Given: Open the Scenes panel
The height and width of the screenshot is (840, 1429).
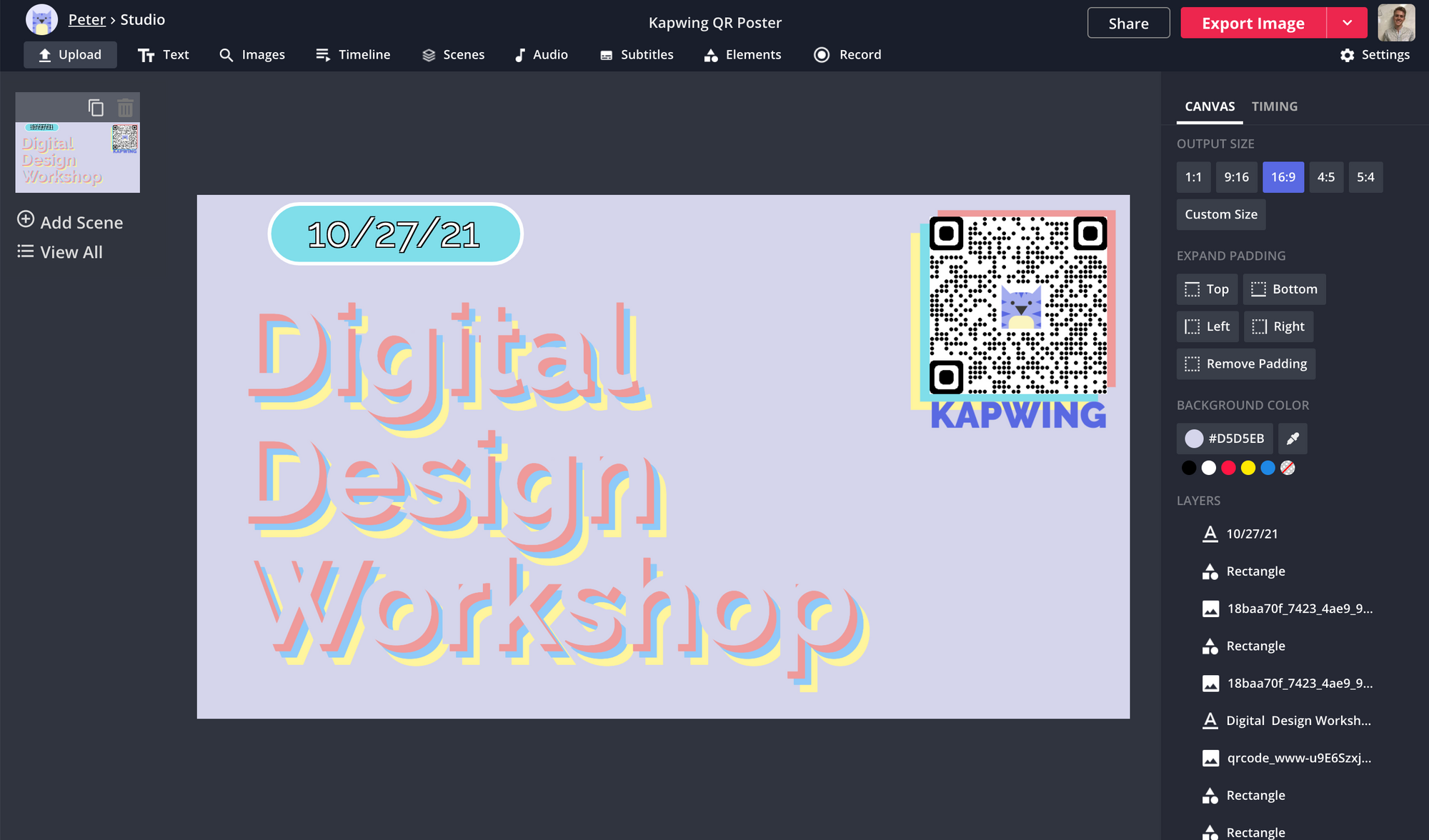Looking at the screenshot, I should [x=454, y=54].
